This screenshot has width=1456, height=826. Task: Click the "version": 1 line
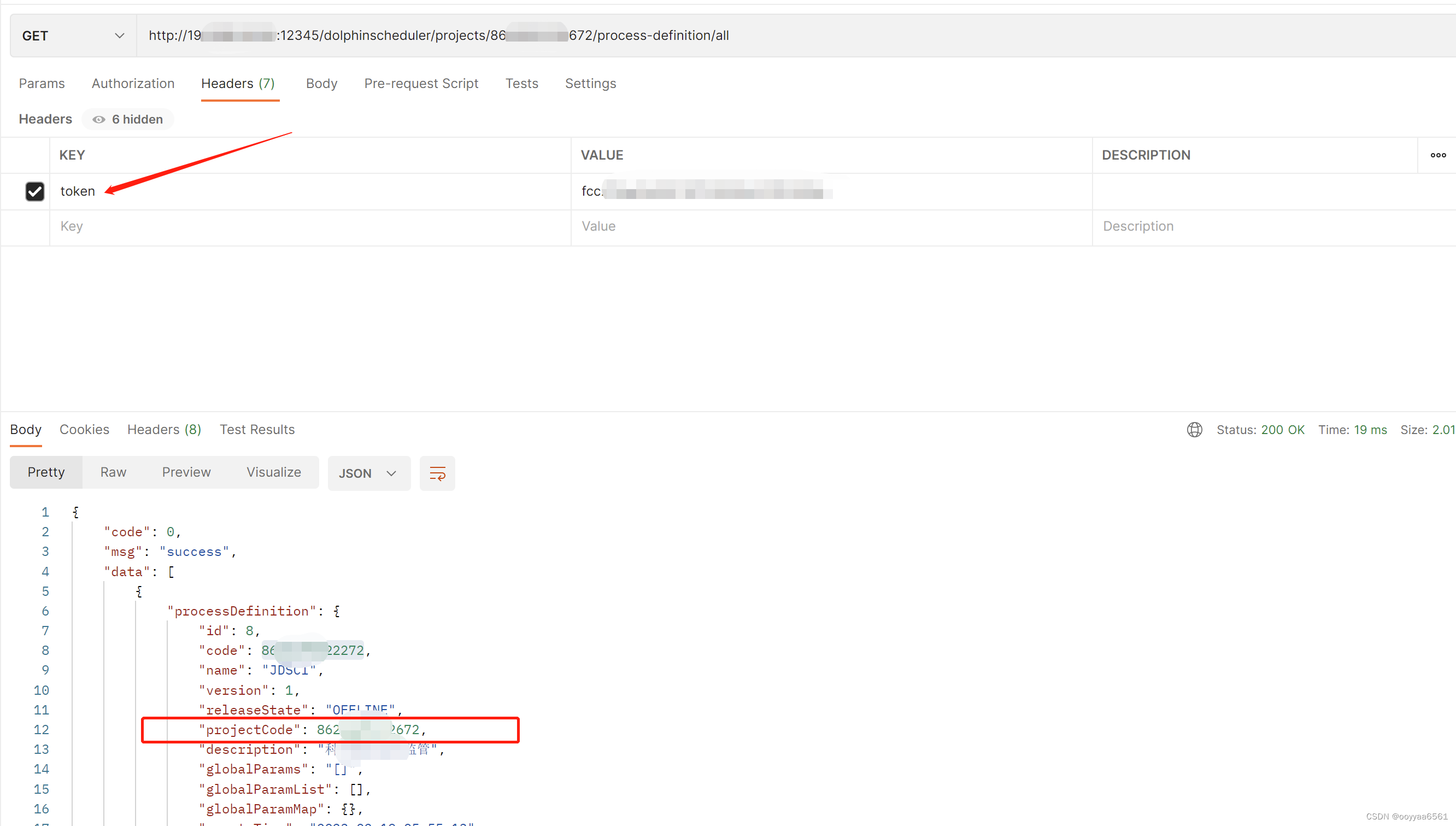coord(249,690)
